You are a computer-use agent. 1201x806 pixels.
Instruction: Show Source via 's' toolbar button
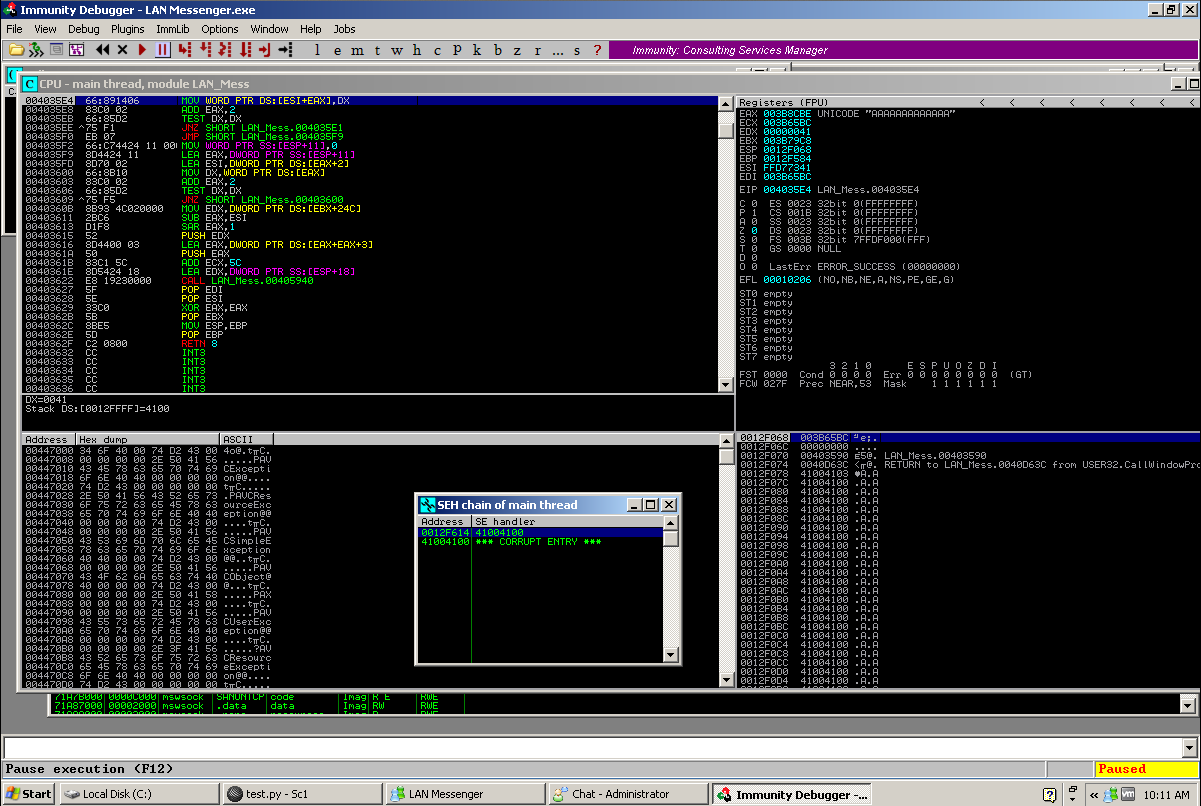coord(577,49)
